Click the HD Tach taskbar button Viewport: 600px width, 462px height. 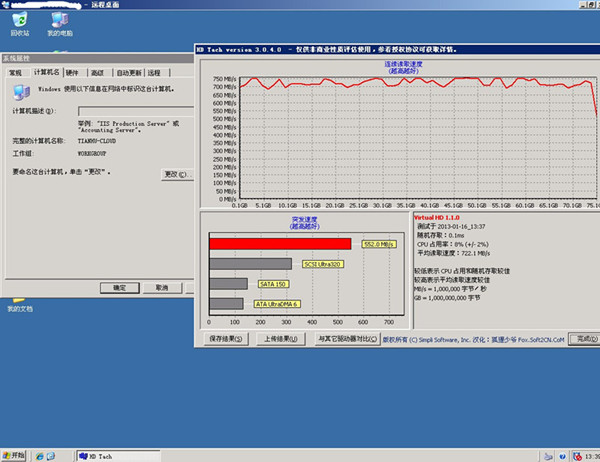118,456
